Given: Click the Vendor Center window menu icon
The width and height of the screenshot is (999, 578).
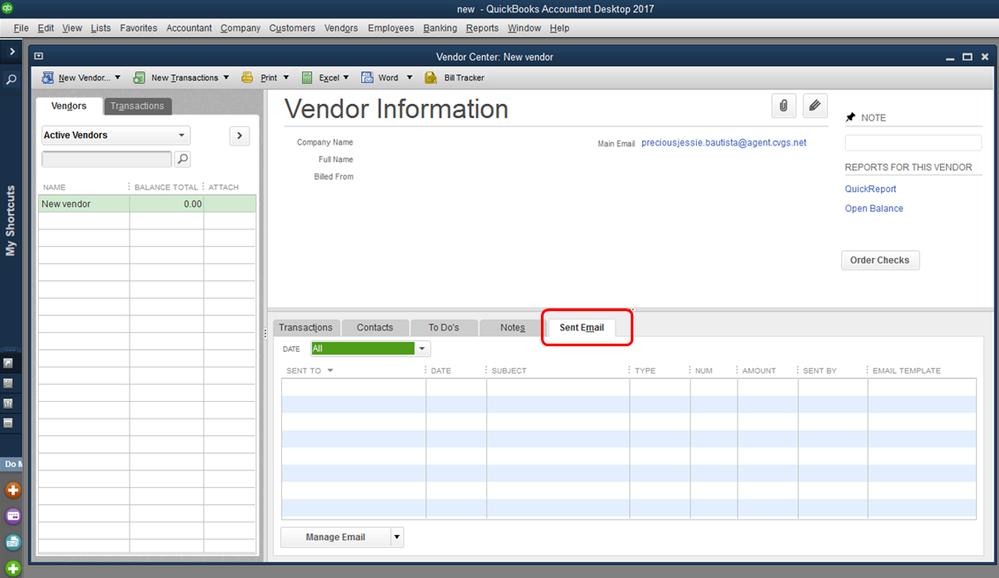Looking at the screenshot, I should (39, 56).
